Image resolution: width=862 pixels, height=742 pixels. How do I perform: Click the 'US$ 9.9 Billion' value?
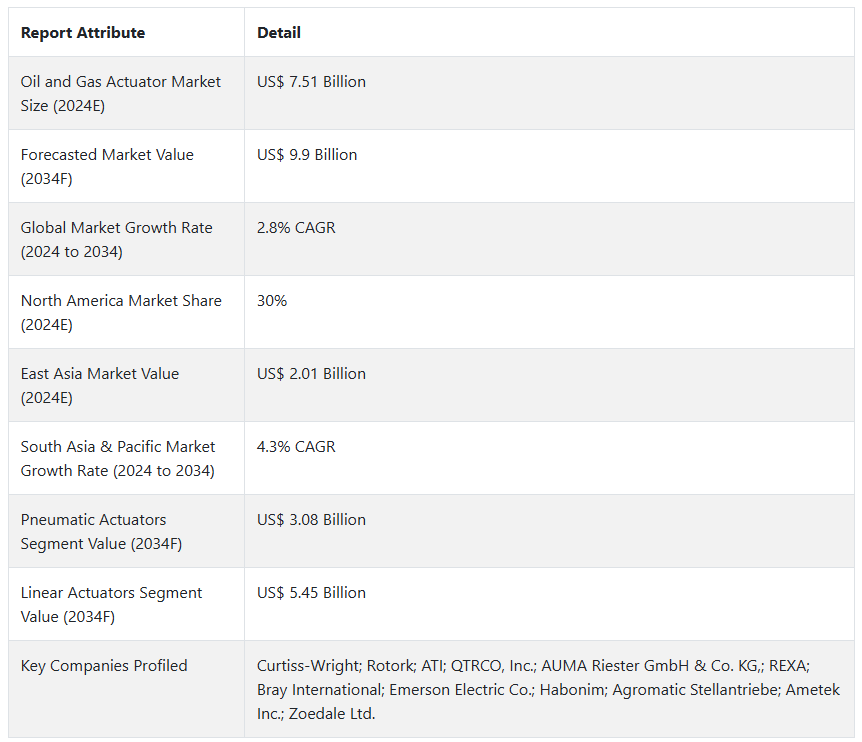point(307,155)
